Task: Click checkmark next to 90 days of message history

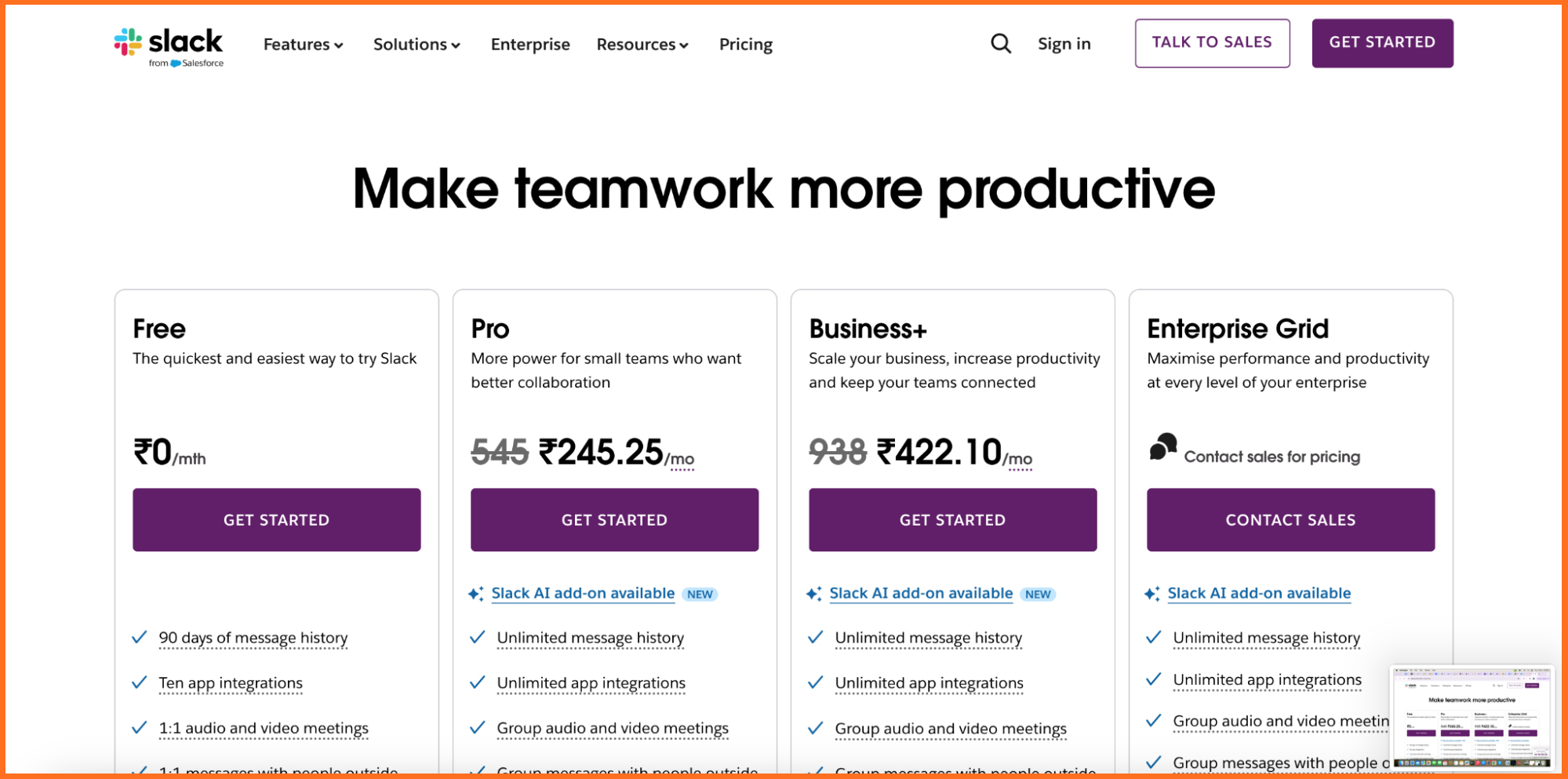Action: [x=140, y=637]
